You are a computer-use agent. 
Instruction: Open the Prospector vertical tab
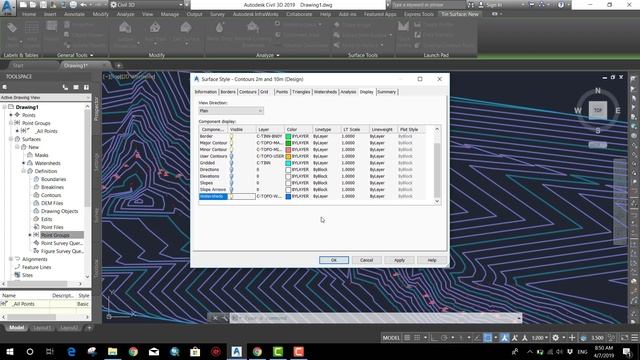pyautogui.click(x=97, y=109)
